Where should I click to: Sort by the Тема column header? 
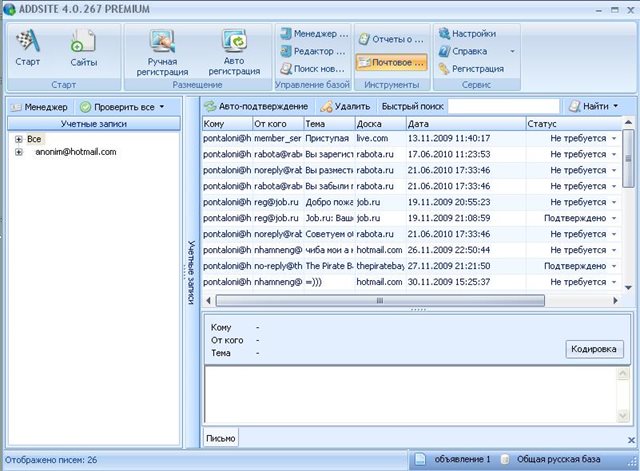(329, 124)
